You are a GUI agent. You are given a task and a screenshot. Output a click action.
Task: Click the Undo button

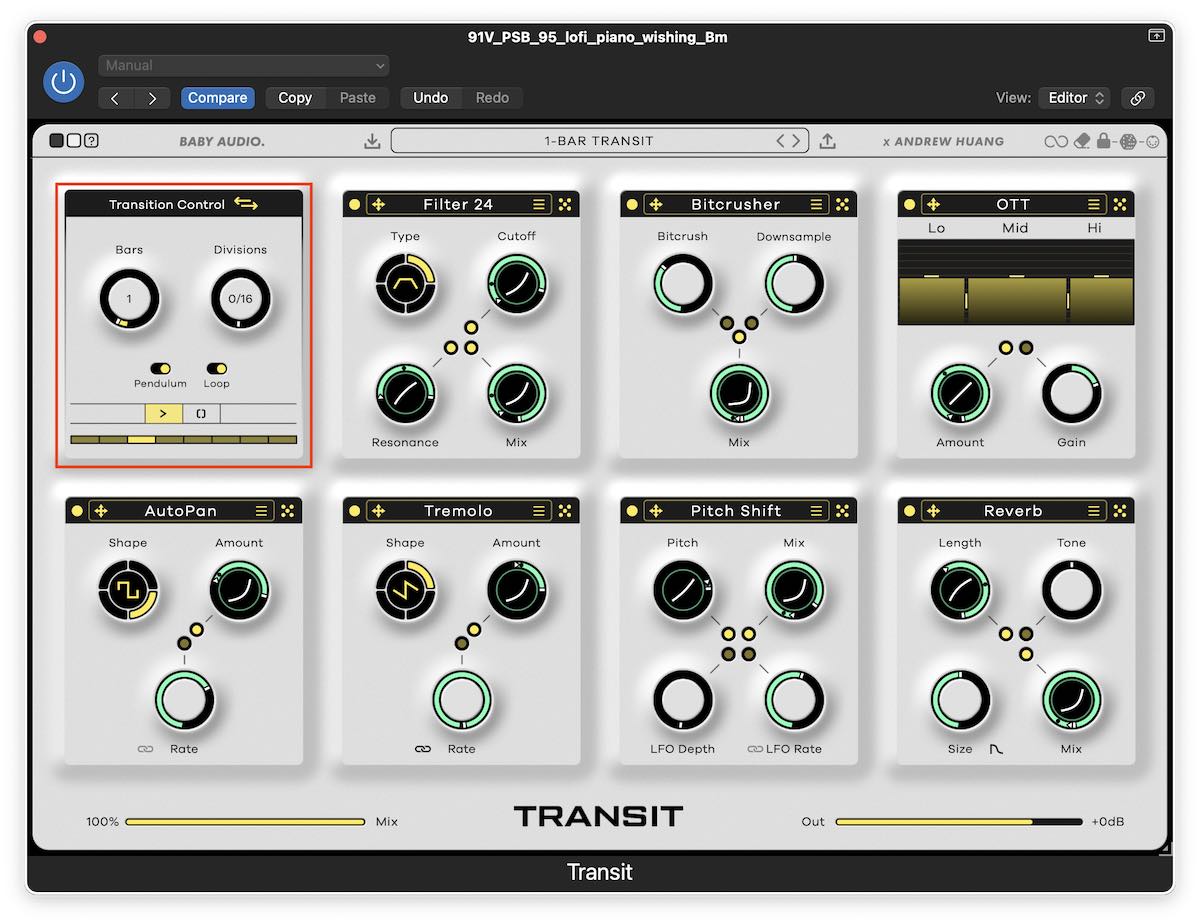point(431,98)
